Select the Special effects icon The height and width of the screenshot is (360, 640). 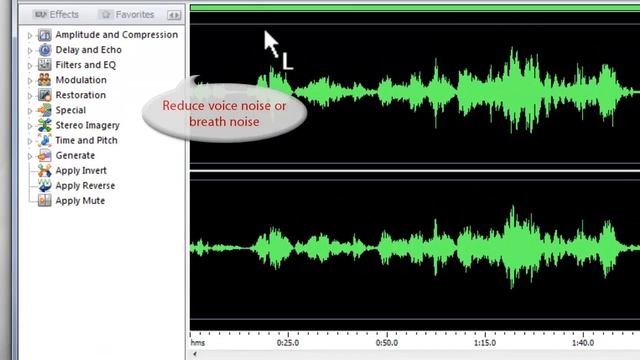pos(44,110)
